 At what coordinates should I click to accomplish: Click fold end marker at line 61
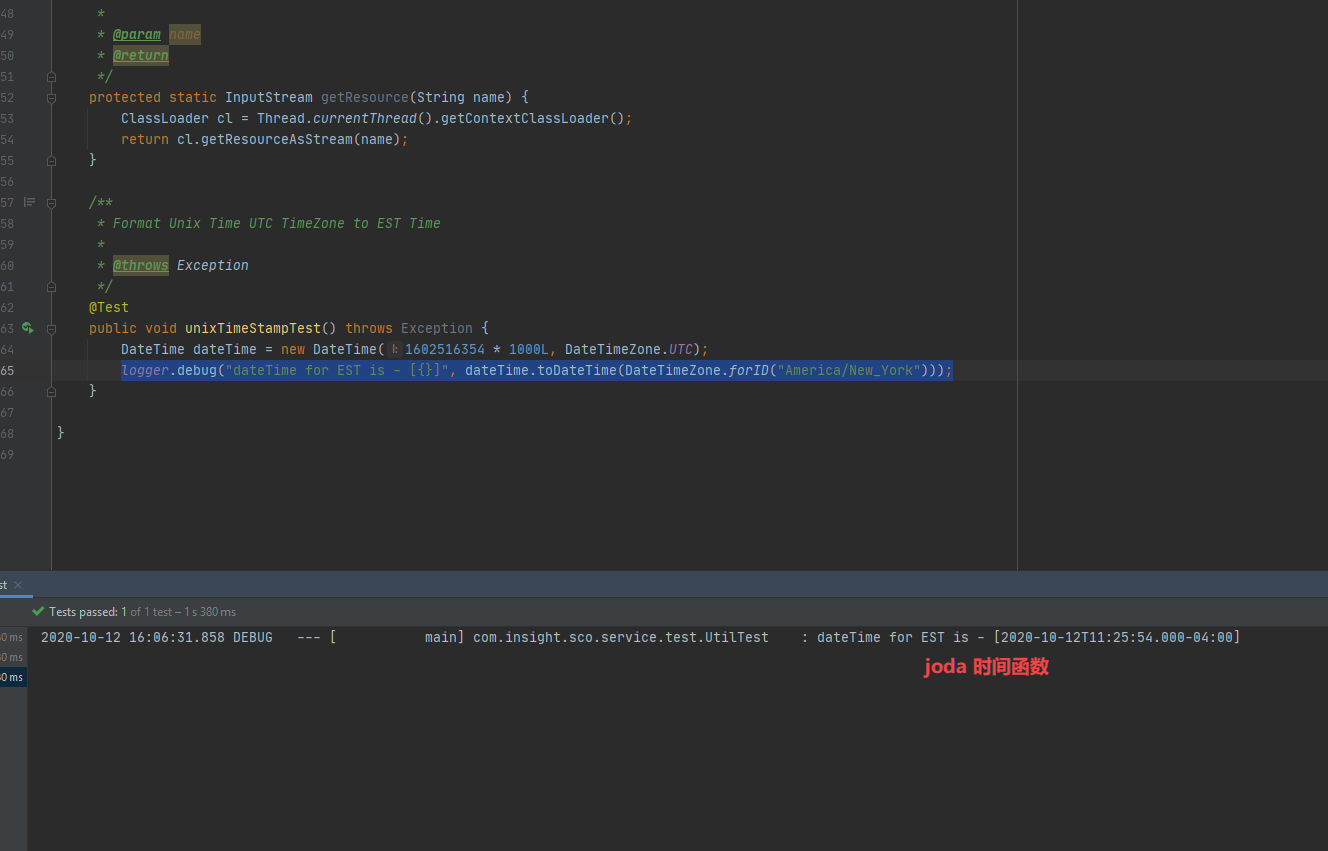[51, 286]
